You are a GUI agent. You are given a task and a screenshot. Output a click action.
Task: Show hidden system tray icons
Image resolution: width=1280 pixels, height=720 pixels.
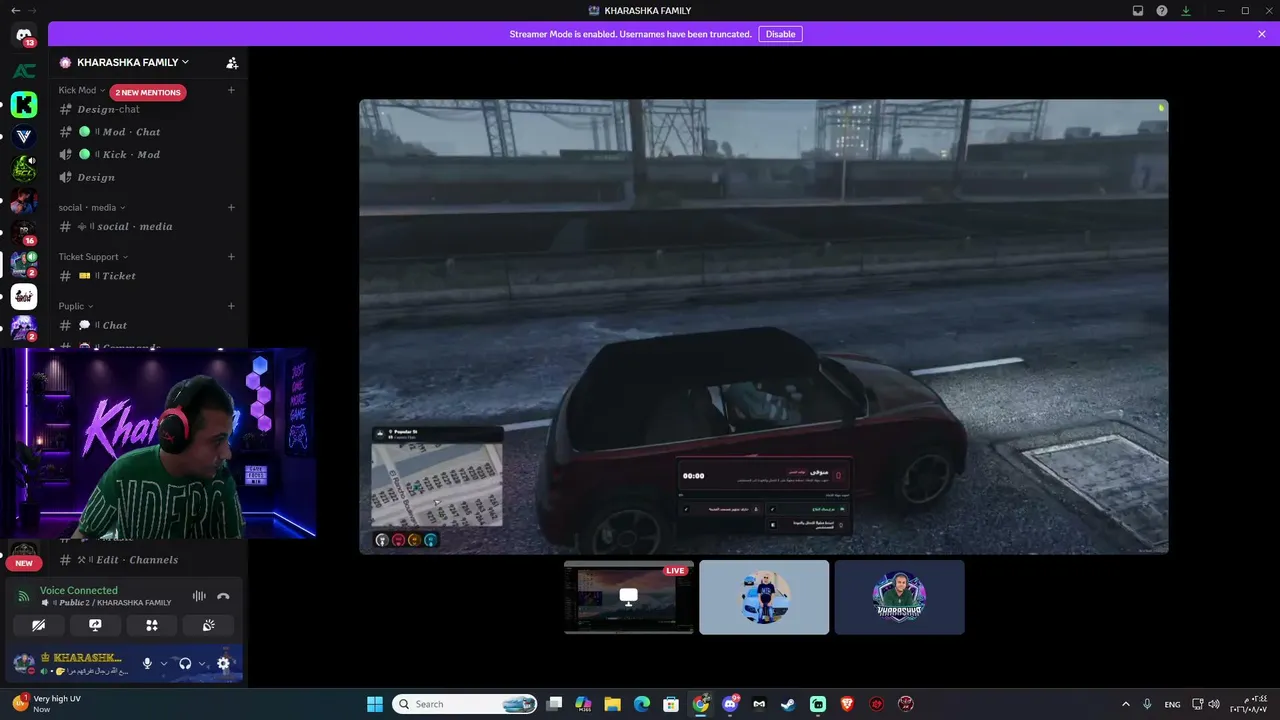[x=1125, y=704]
